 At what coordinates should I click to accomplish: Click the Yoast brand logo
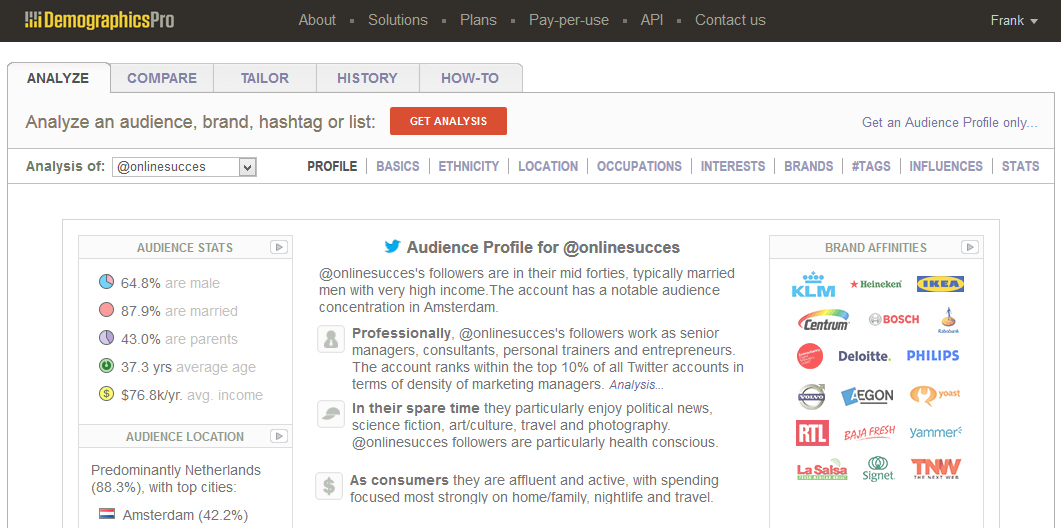pyautogui.click(x=934, y=394)
